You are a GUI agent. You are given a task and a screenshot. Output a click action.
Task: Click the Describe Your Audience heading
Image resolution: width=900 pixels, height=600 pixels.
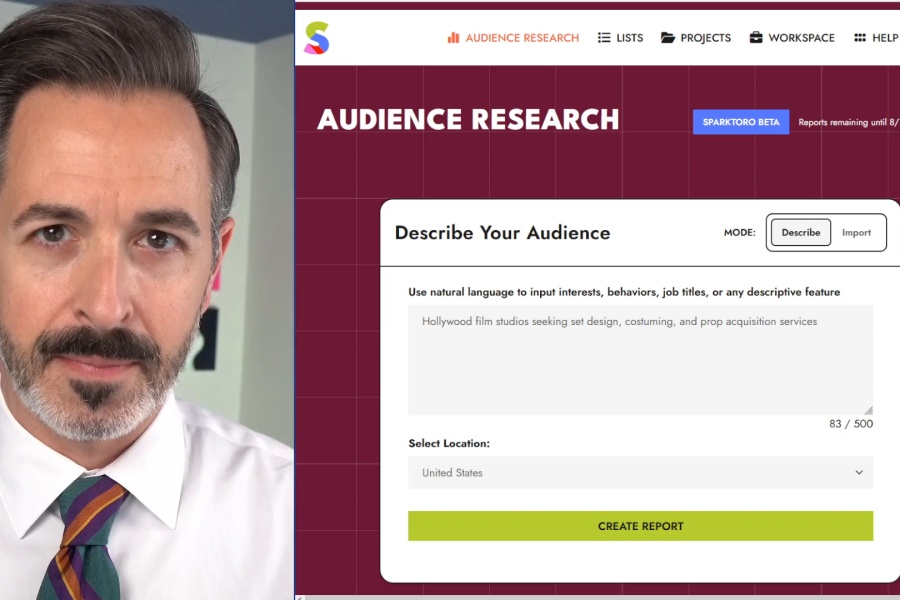[x=502, y=233]
